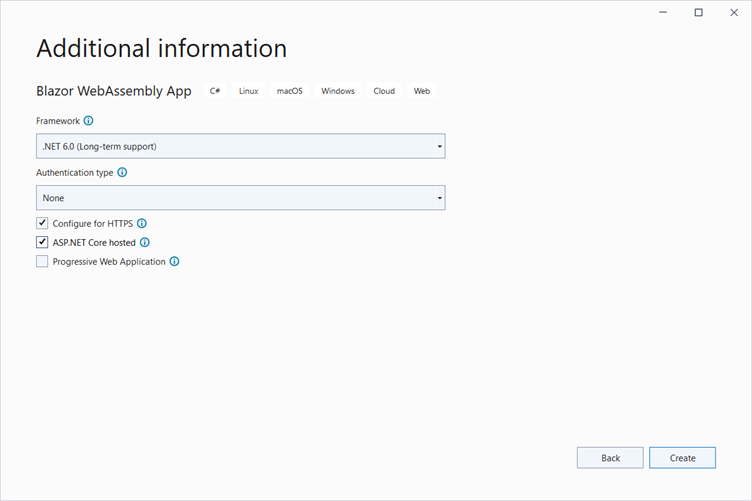Click the Authentication type info icon
Image resolution: width=752 pixels, height=501 pixels.
(x=122, y=172)
